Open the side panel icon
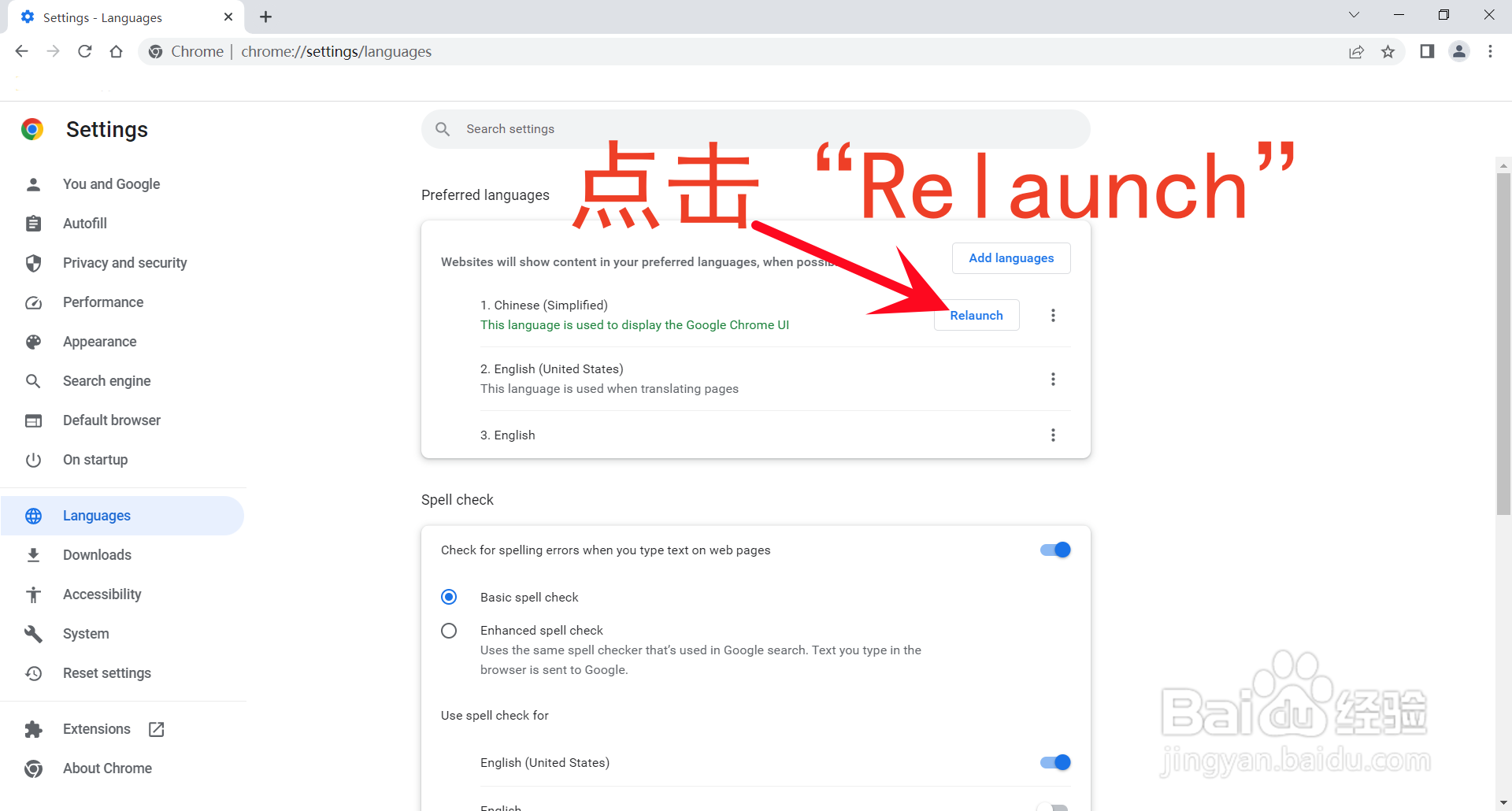The image size is (1512, 811). [x=1427, y=51]
